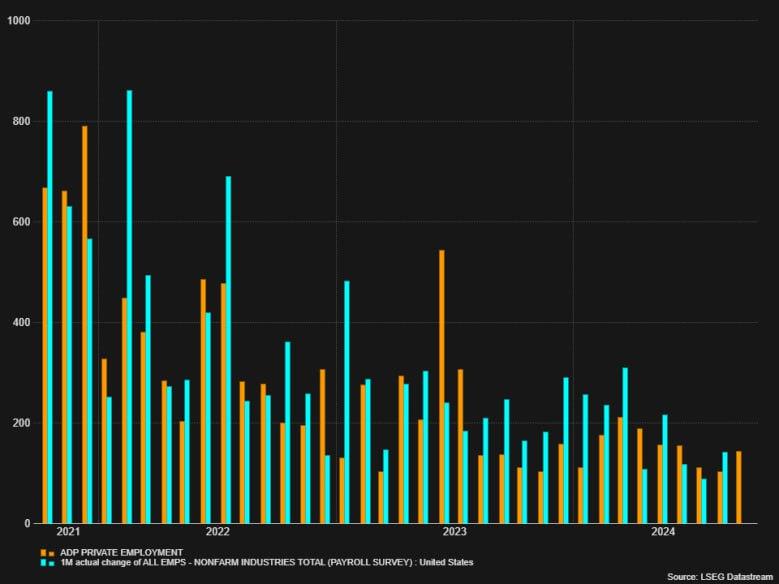This screenshot has width=779, height=584.
Task: Click the orange ADP Private Employment legend swatch
Action: (x=44, y=552)
